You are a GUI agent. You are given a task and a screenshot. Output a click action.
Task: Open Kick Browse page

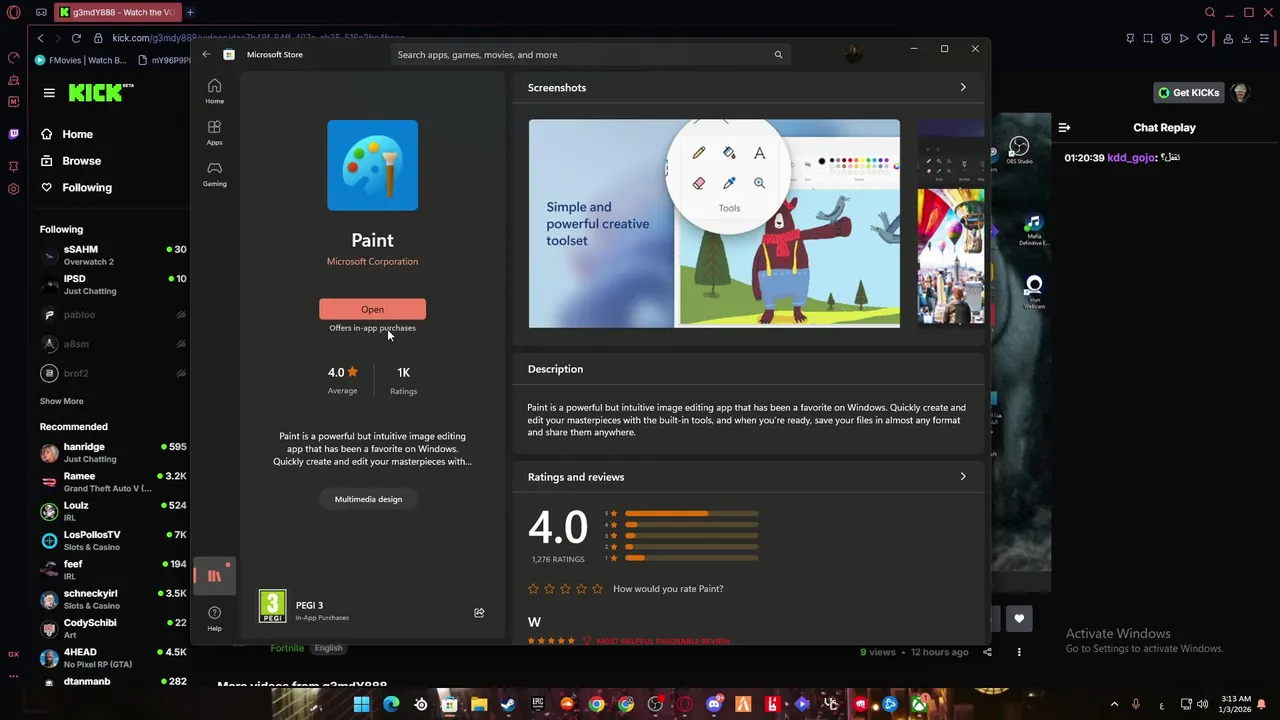pos(70,161)
